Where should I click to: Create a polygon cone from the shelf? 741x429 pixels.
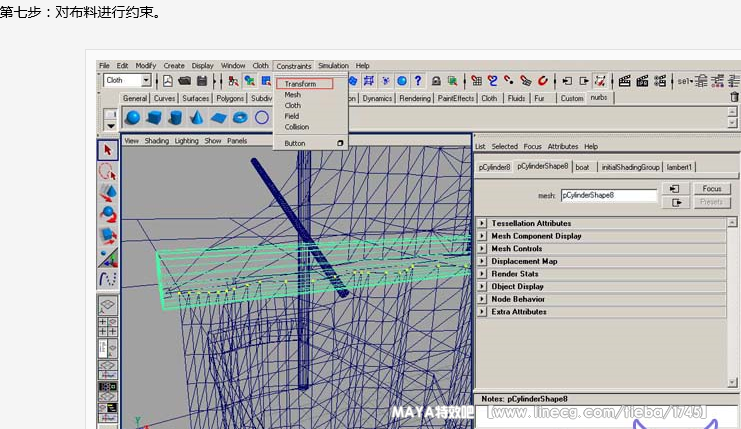[x=196, y=118]
